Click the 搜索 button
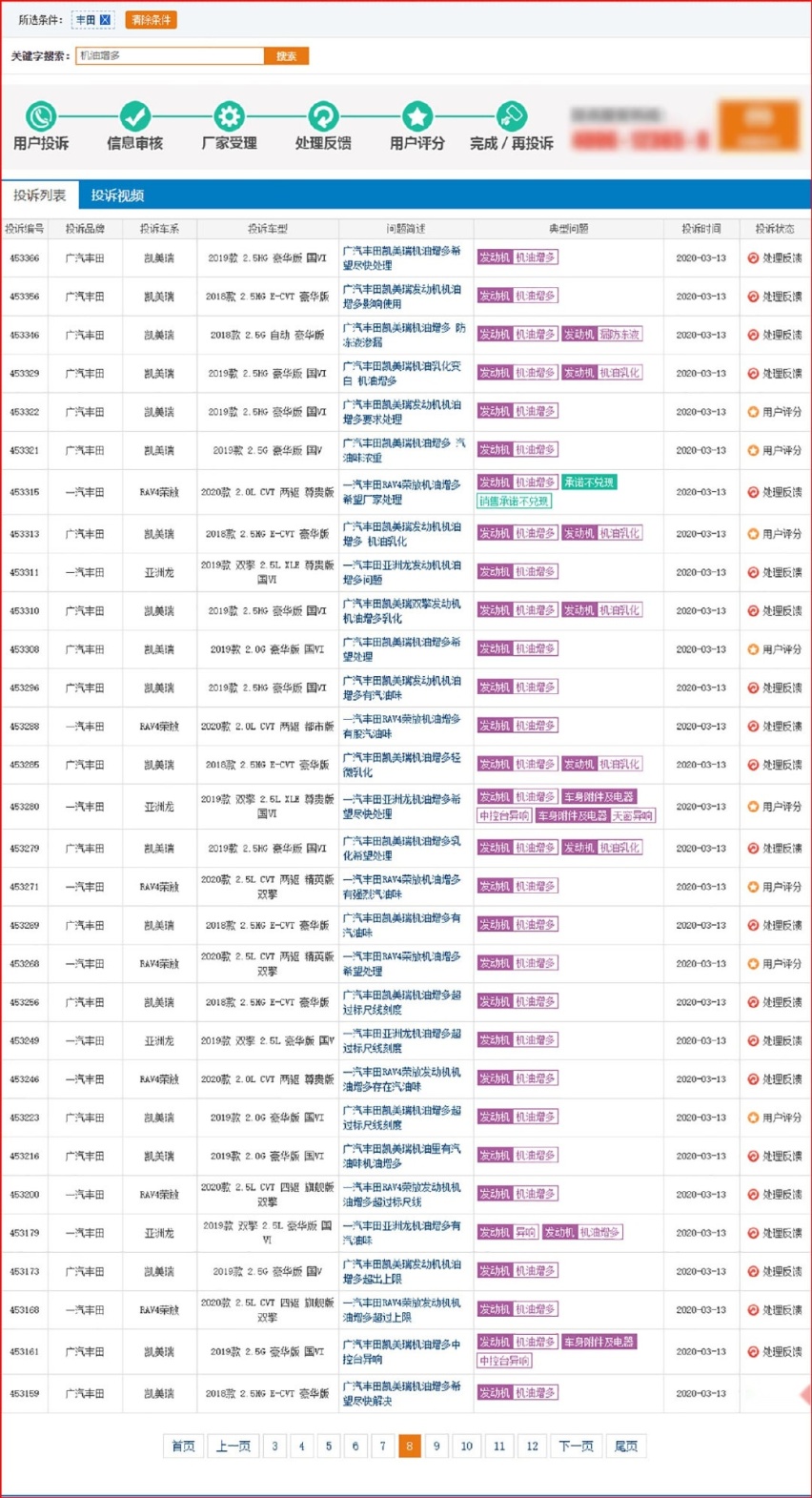 coord(286,55)
